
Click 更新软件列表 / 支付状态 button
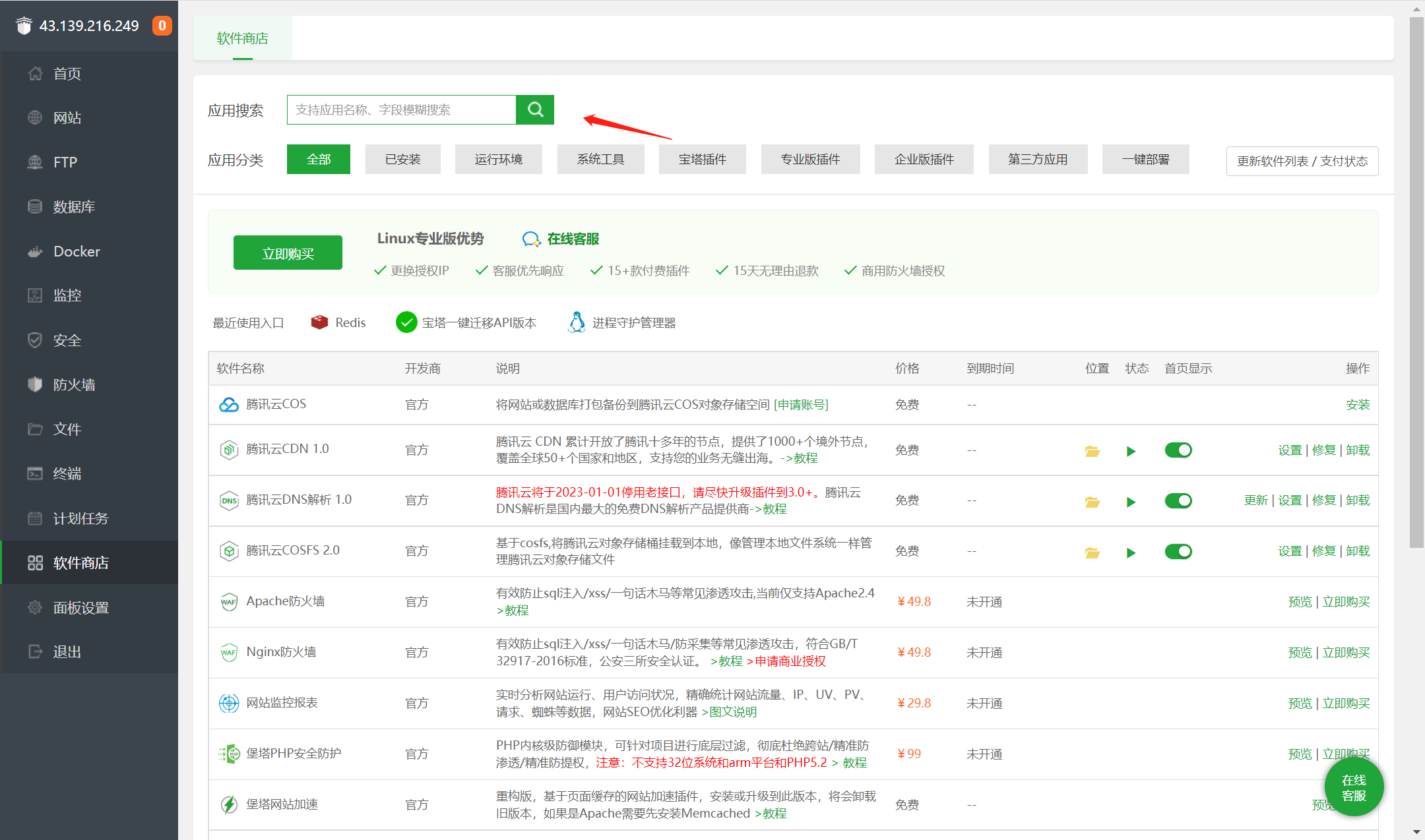tap(1302, 161)
